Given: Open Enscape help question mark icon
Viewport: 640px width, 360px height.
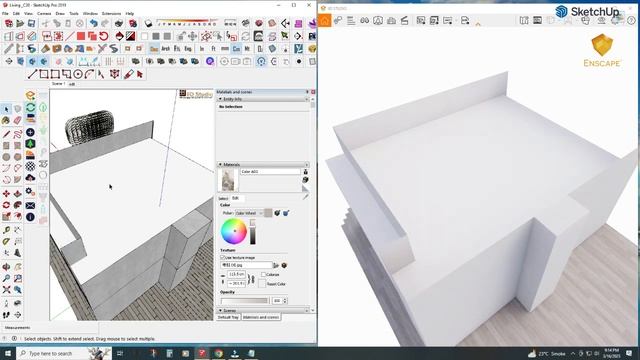Looking at the screenshot, I should pos(631,20).
